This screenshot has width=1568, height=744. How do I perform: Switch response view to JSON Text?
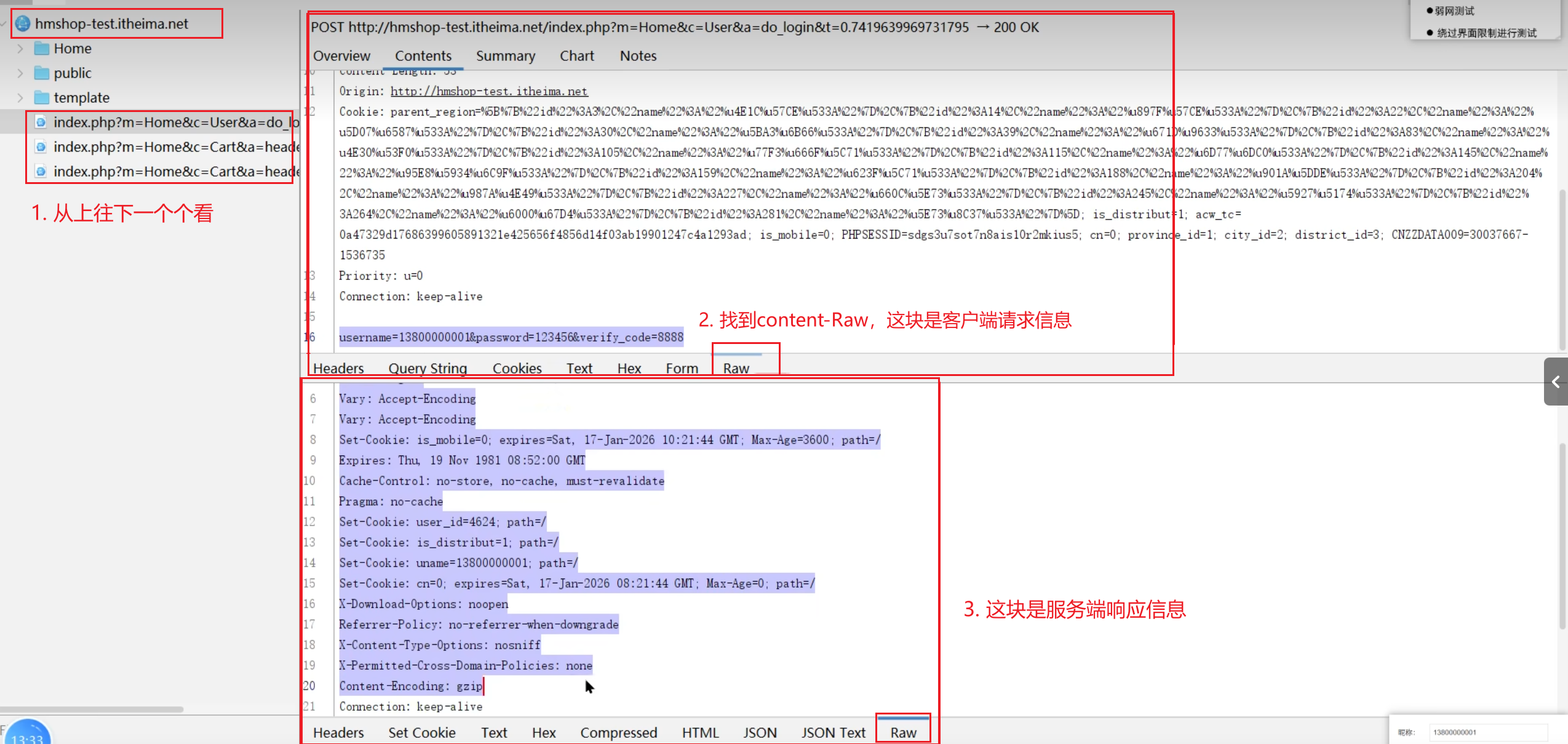click(x=833, y=732)
